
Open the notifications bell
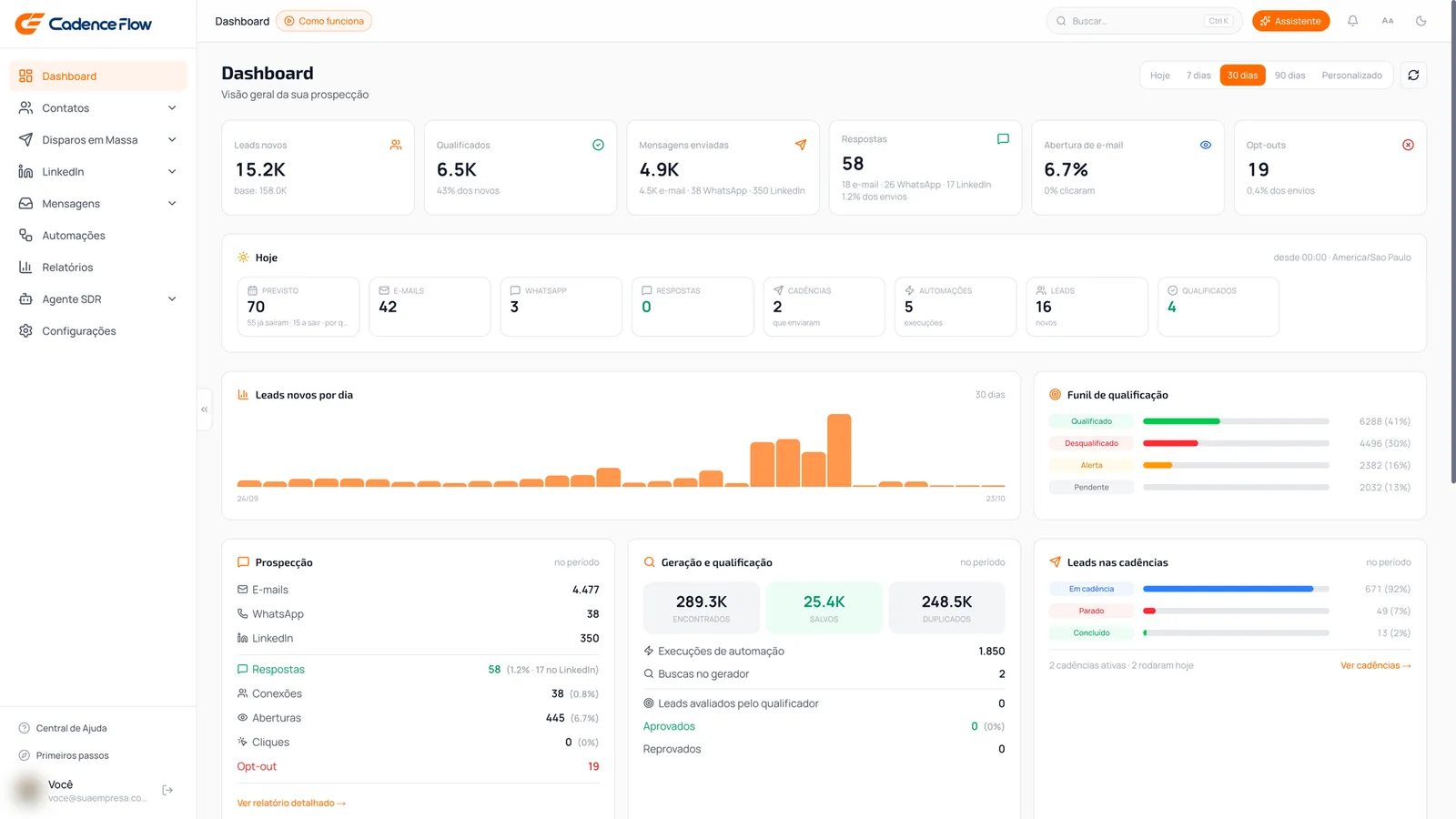click(1352, 21)
